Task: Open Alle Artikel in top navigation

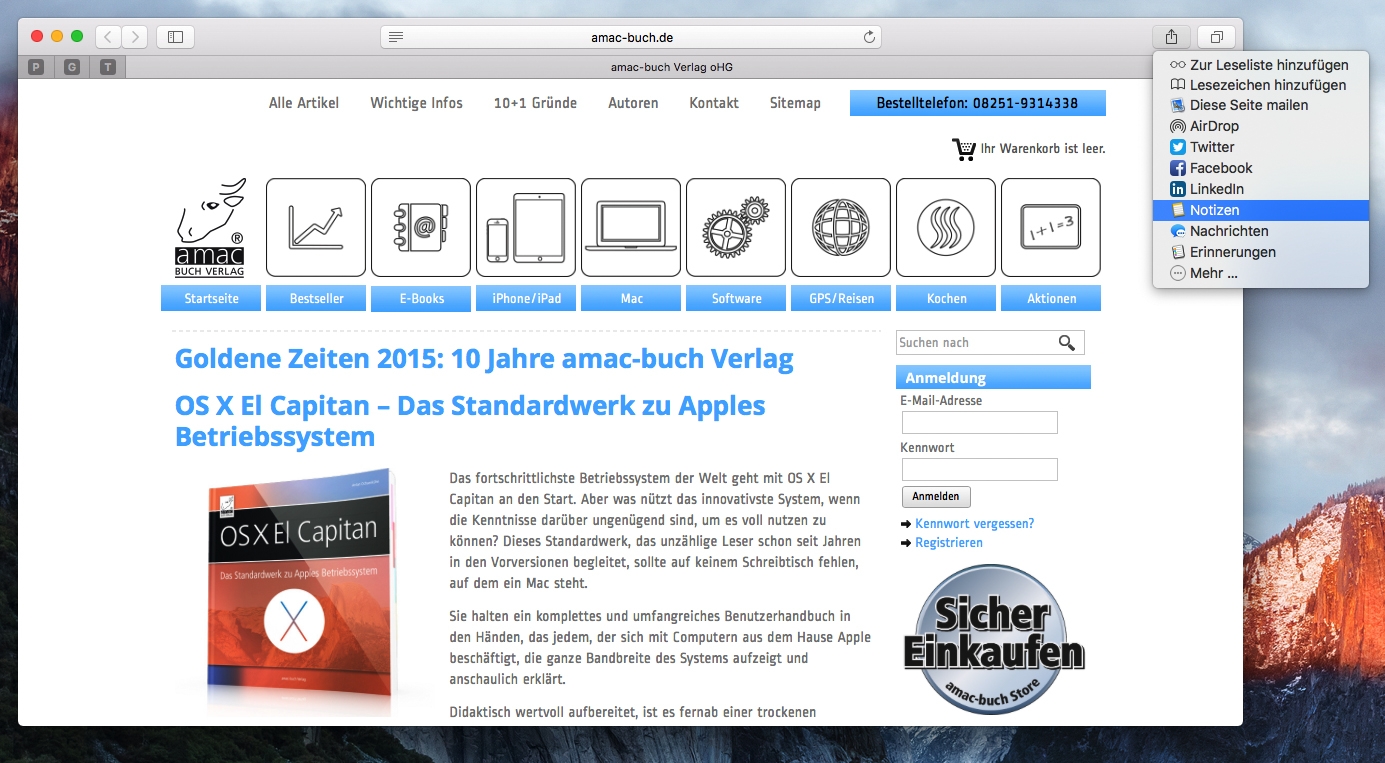Action: tap(304, 103)
